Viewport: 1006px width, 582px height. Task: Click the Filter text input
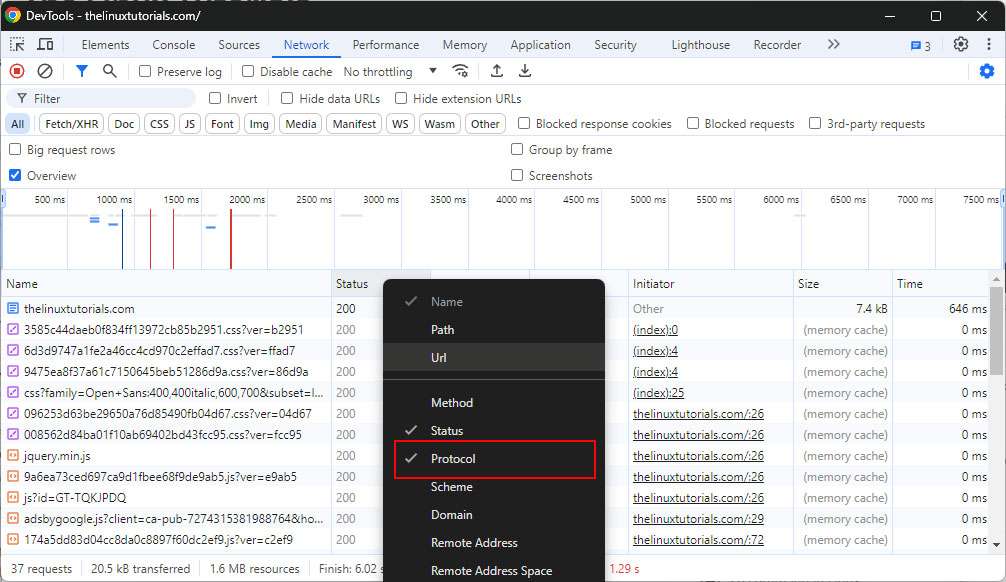pyautogui.click(x=103, y=98)
